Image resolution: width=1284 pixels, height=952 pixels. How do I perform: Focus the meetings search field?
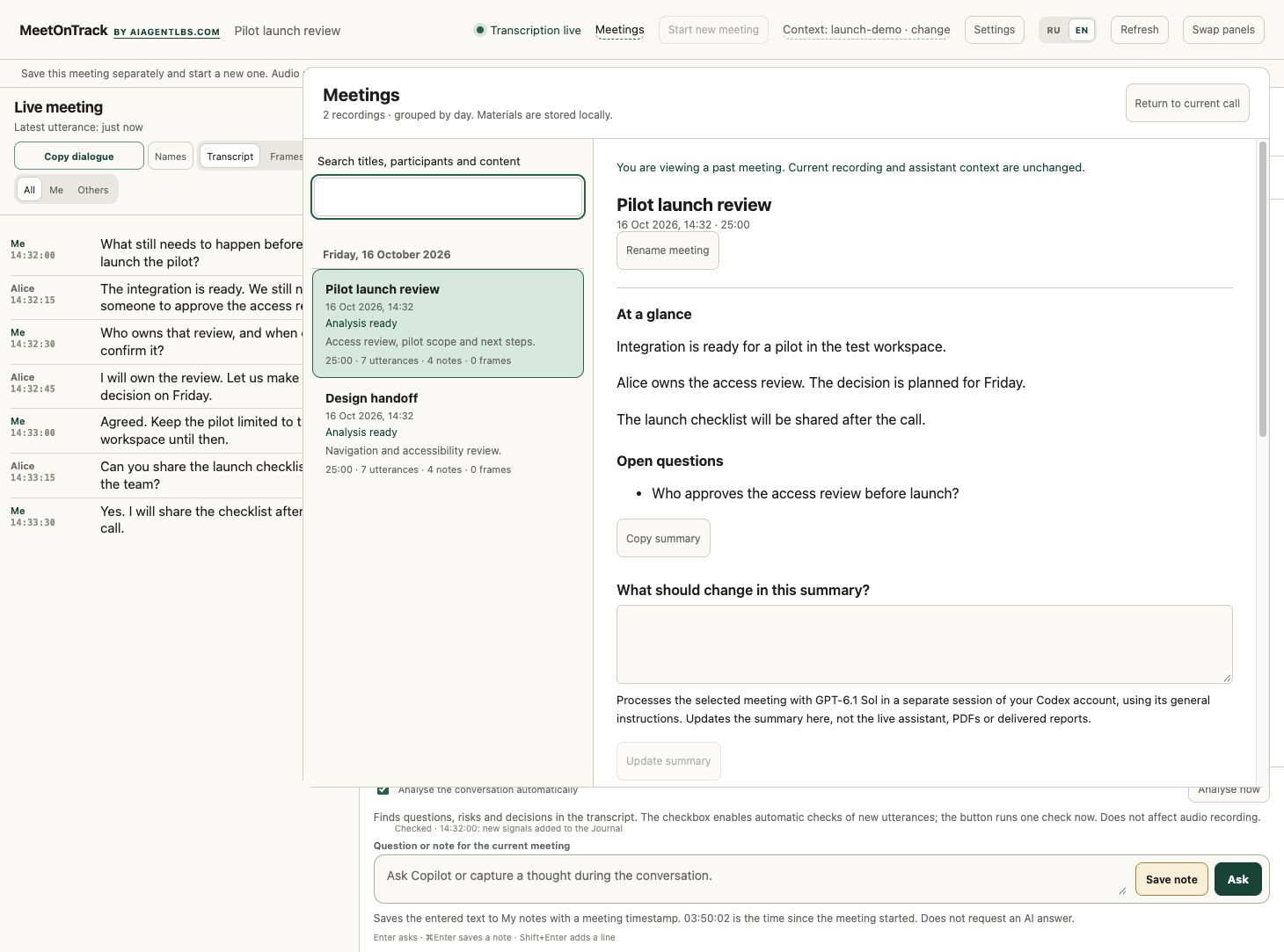coord(449,197)
